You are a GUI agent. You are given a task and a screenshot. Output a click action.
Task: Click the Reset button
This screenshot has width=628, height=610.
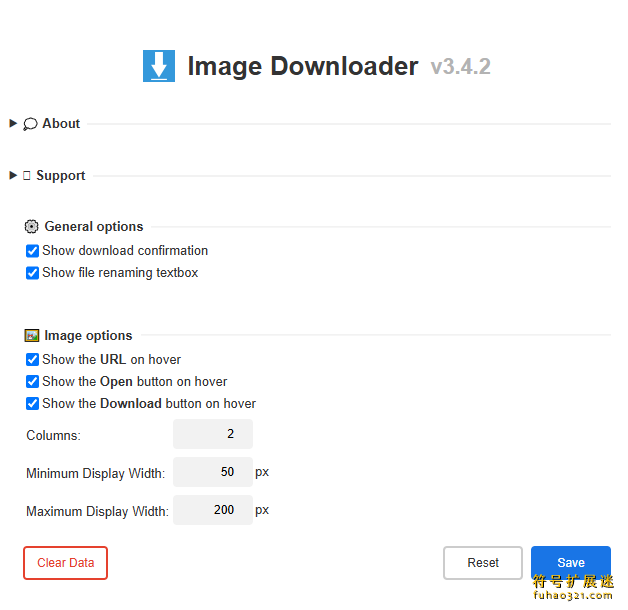[483, 563]
